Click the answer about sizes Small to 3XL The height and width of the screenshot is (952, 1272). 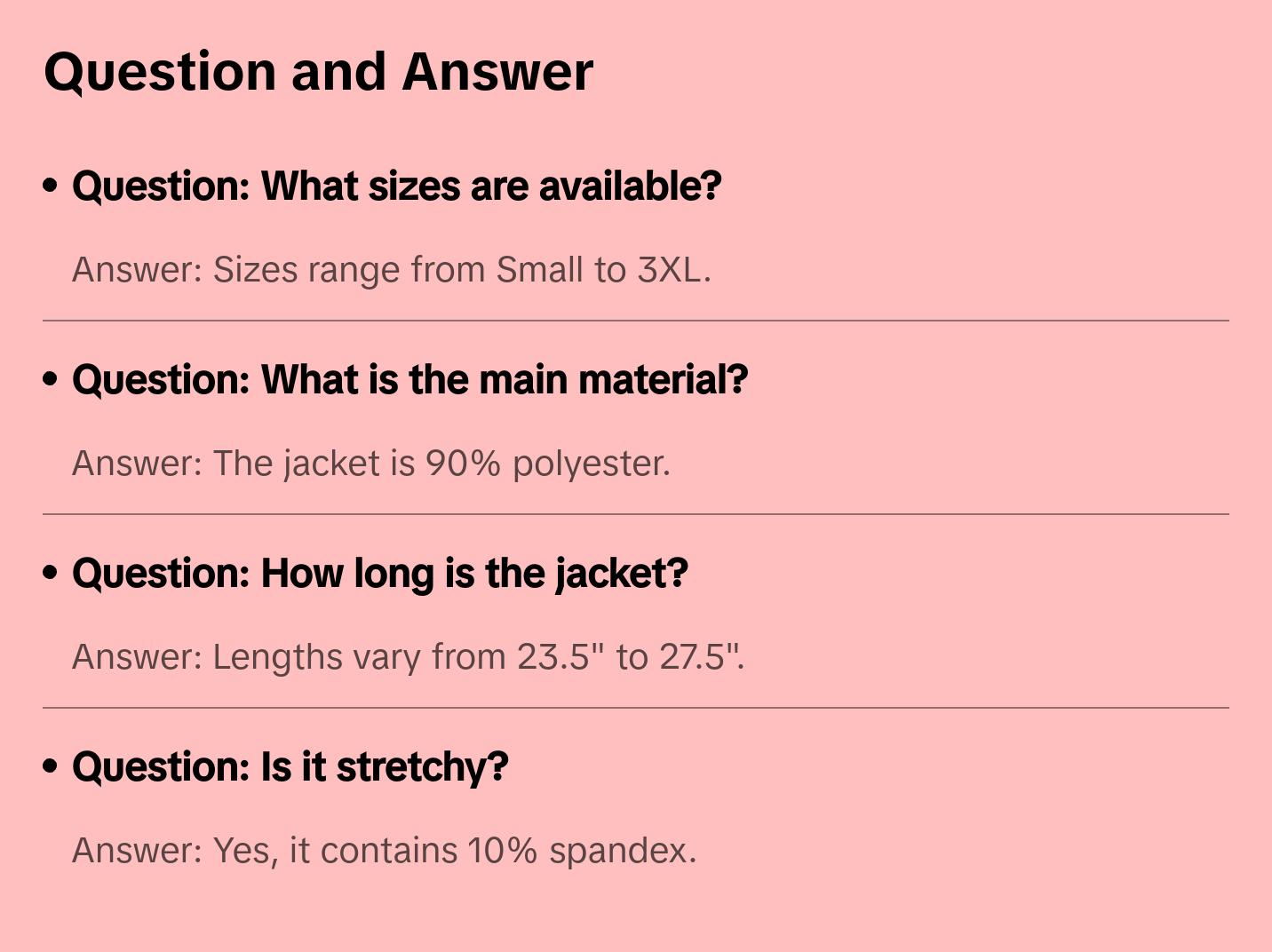(391, 270)
